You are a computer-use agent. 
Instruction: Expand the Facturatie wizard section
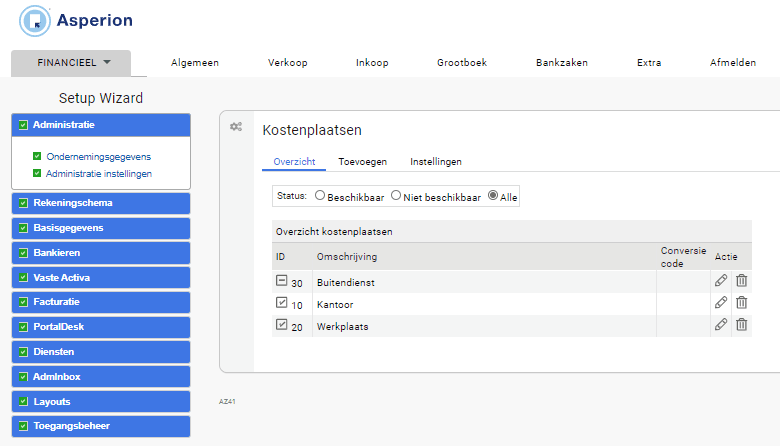coord(101,302)
